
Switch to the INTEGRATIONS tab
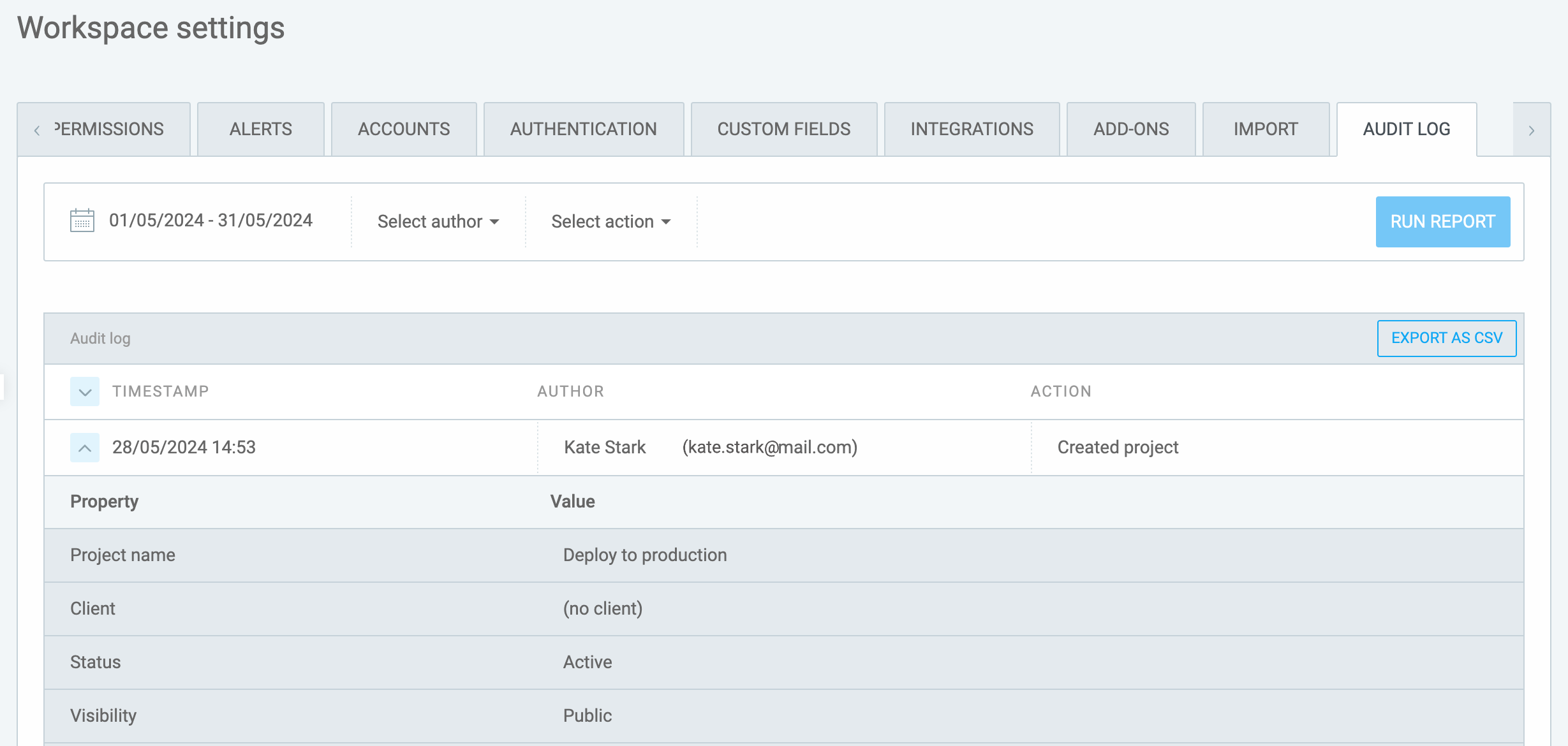point(972,129)
